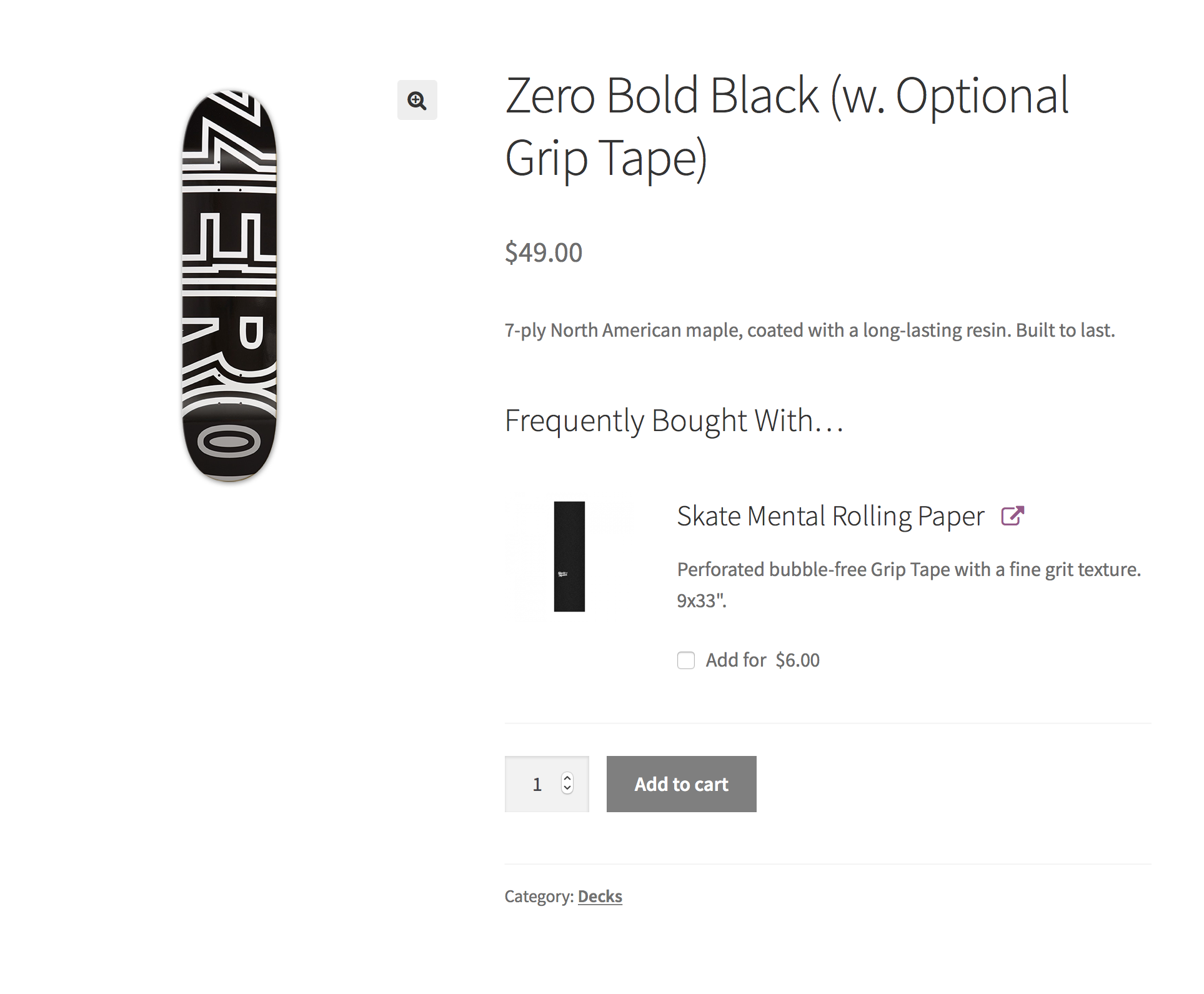
Task: Click the white O letter on the deck
Action: tap(229, 442)
